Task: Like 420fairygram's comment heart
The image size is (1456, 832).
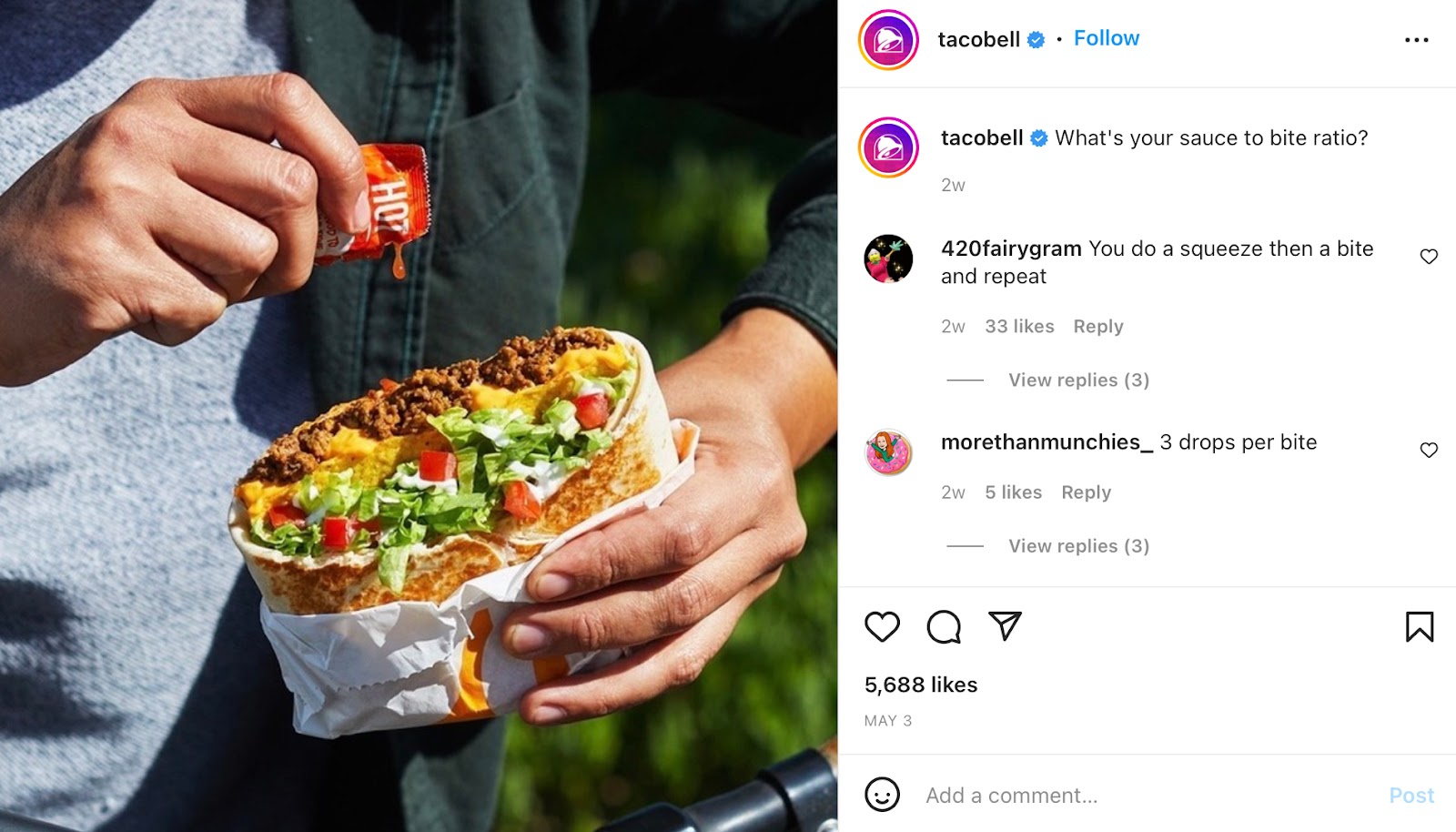Action: click(1429, 257)
